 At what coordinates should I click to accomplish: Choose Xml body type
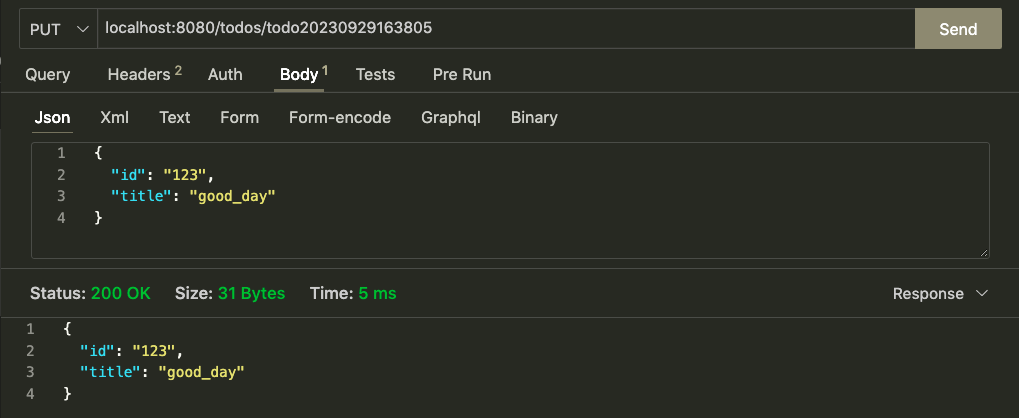pos(114,117)
